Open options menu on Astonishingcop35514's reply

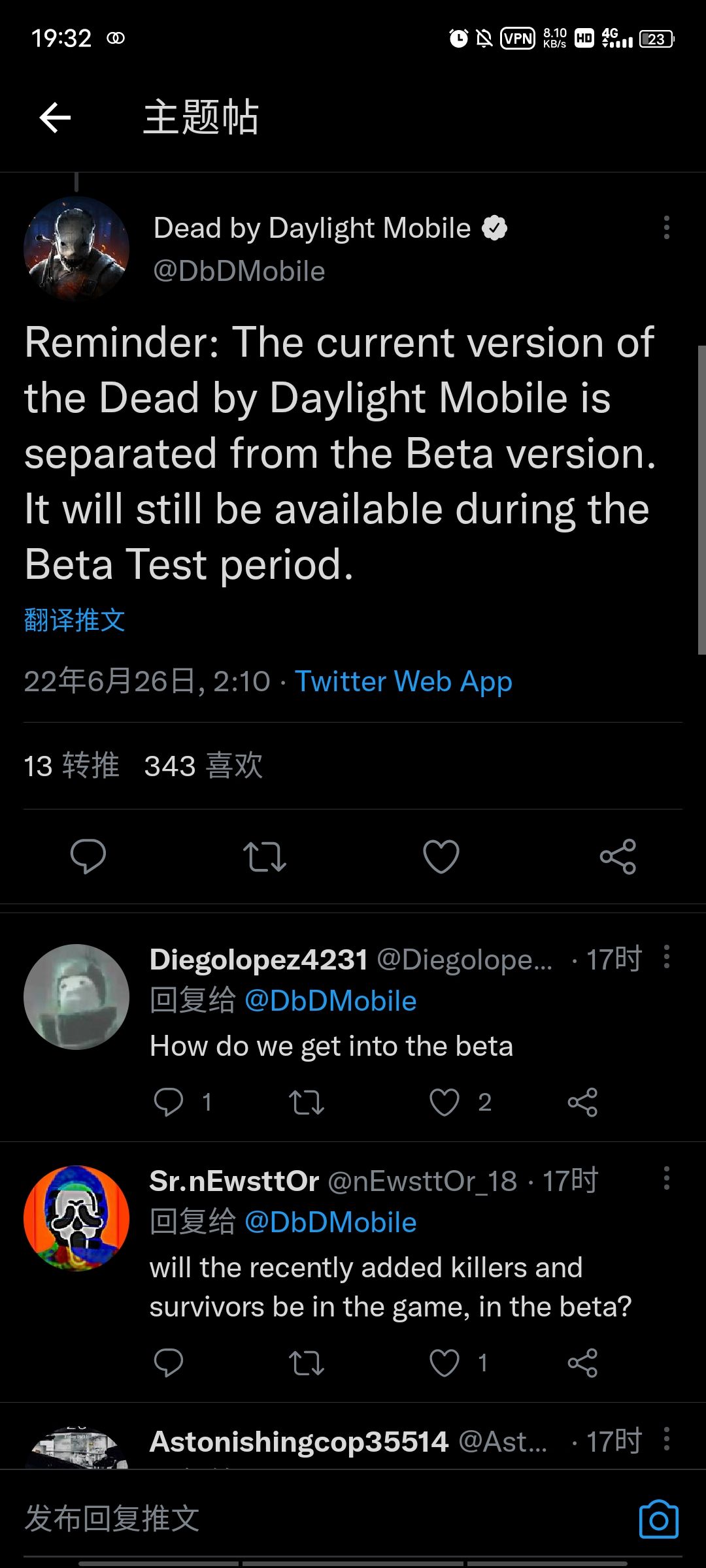coord(667,1439)
